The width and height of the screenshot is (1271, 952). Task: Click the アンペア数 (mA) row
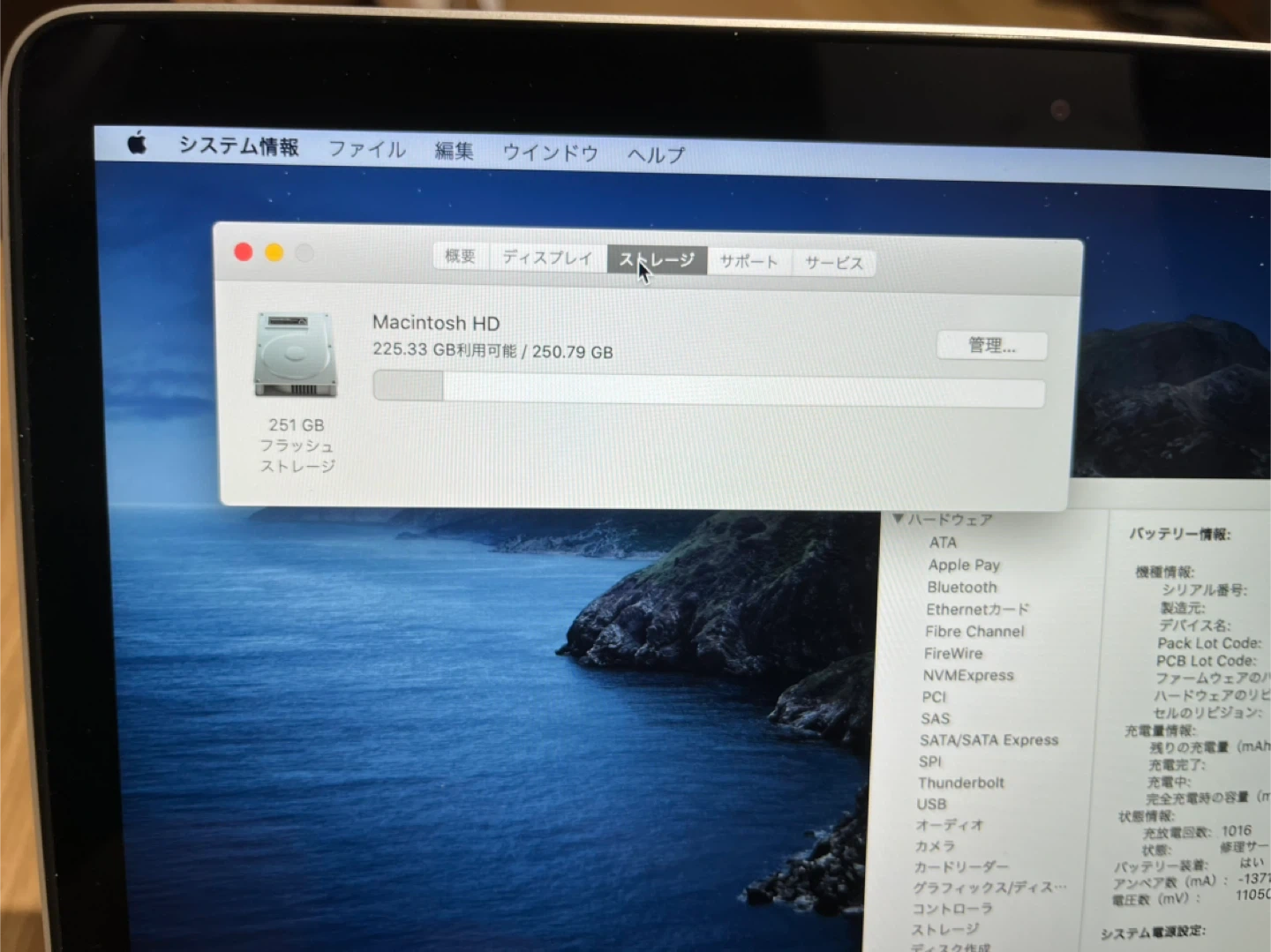[x=1192, y=881]
